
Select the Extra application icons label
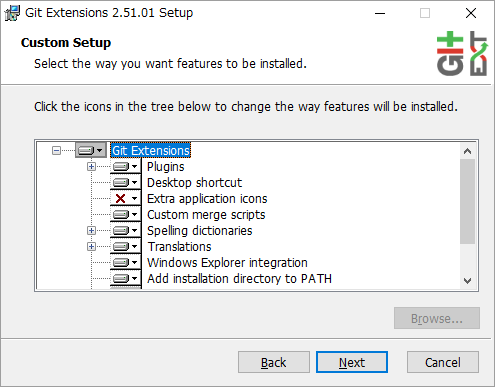[x=207, y=199]
